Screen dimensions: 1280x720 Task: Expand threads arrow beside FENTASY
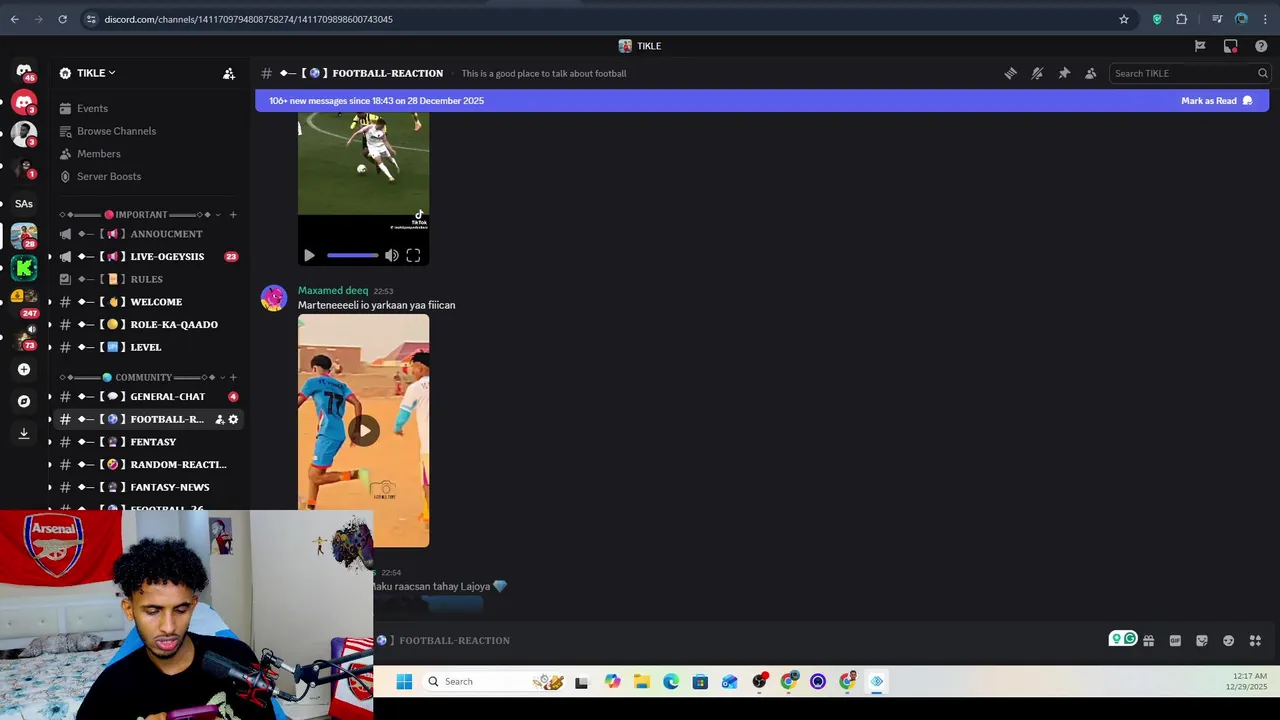(50, 442)
